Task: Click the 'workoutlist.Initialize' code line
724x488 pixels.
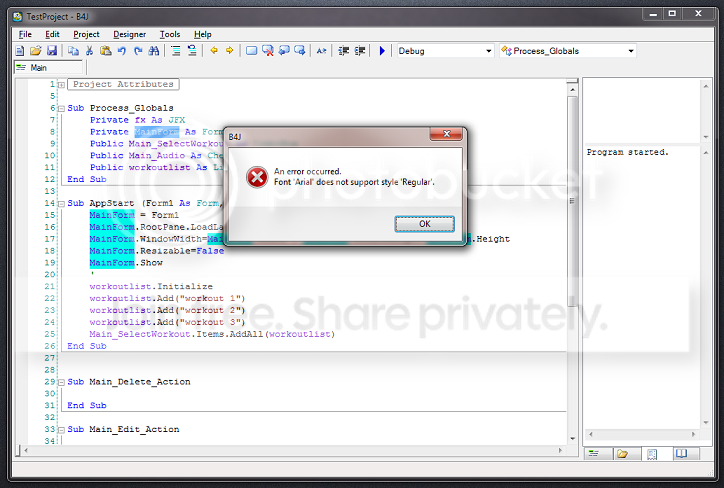Action: [x=151, y=286]
